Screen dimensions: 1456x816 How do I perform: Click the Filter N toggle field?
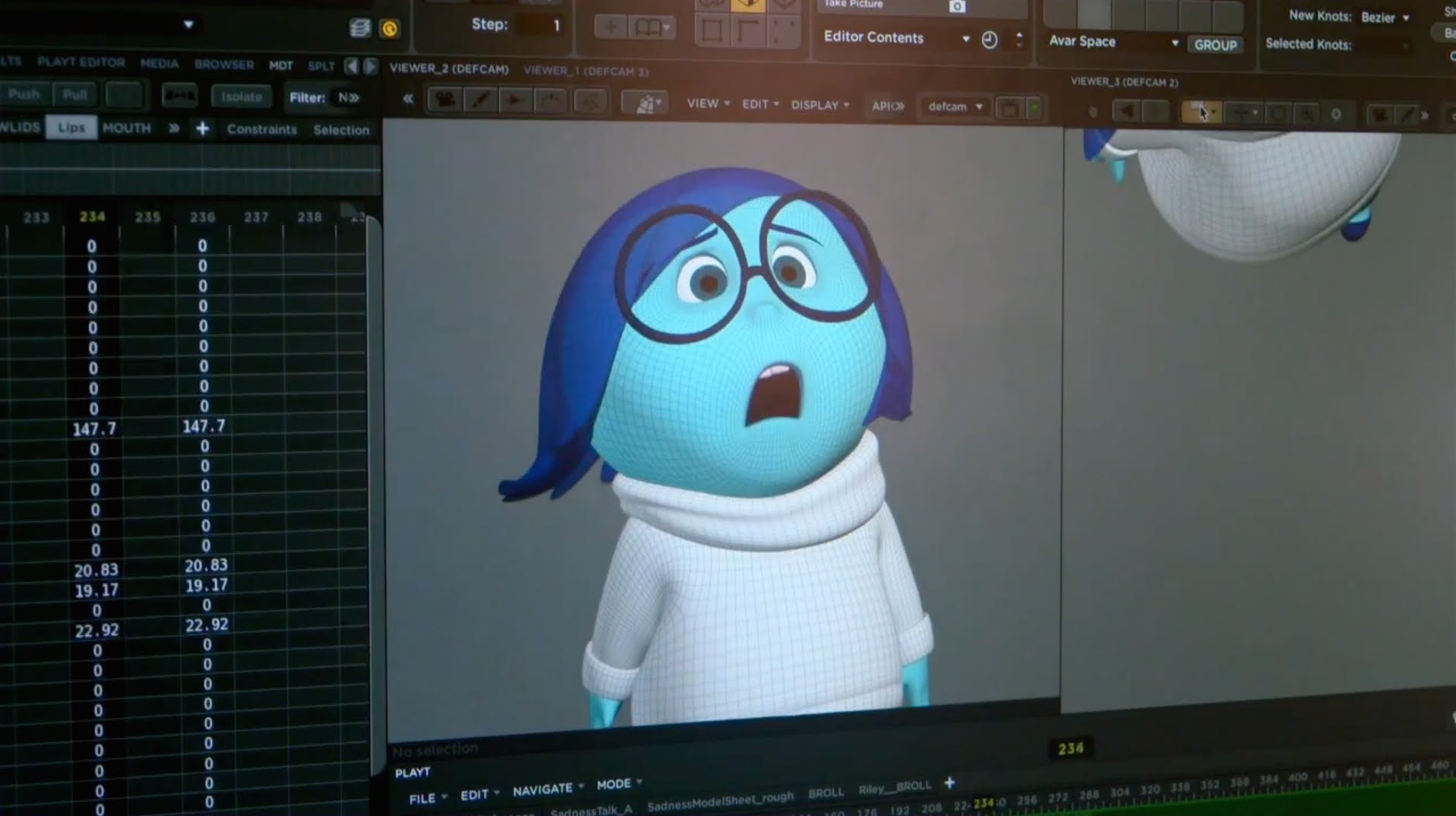click(x=346, y=97)
